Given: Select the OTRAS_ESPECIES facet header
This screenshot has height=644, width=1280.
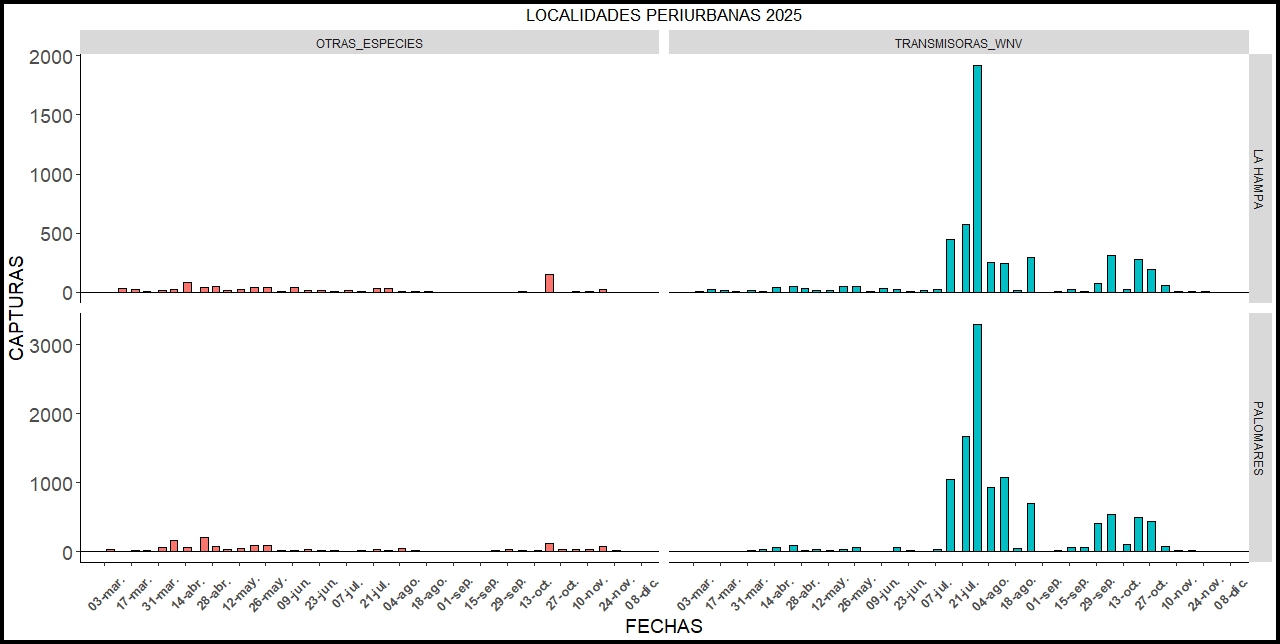Looking at the screenshot, I should [x=369, y=43].
